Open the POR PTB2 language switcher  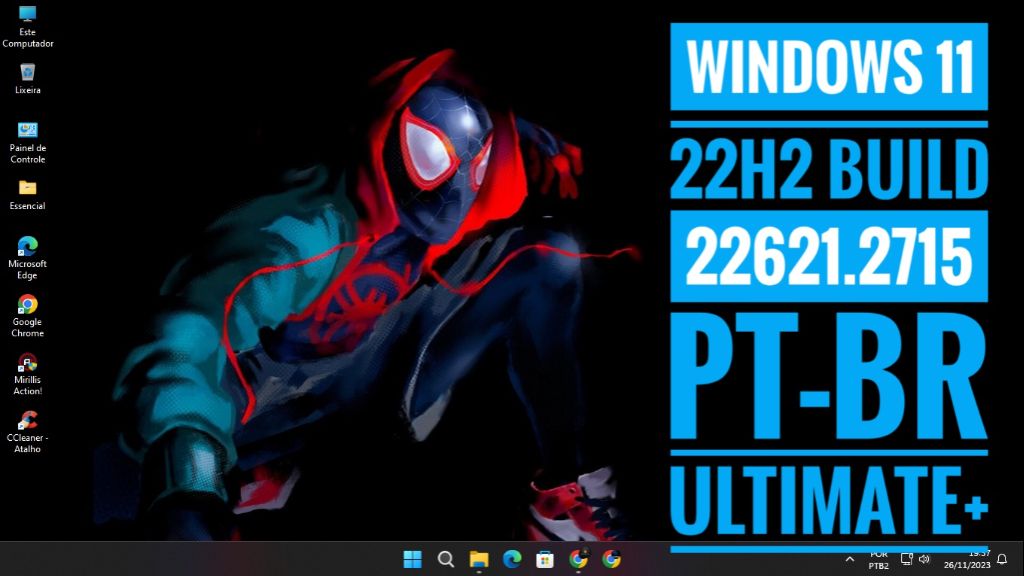click(878, 560)
